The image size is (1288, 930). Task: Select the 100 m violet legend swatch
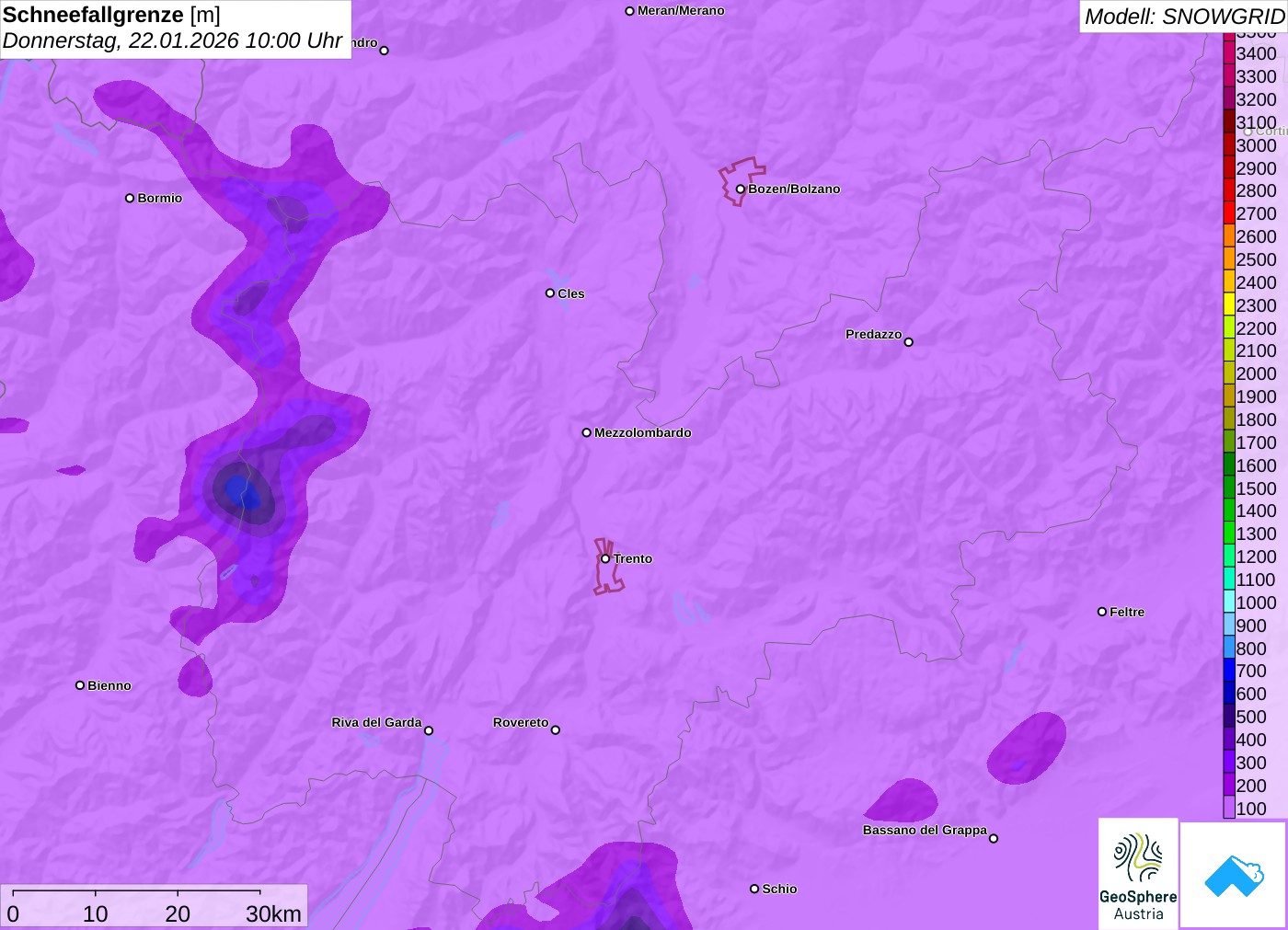click(1229, 808)
